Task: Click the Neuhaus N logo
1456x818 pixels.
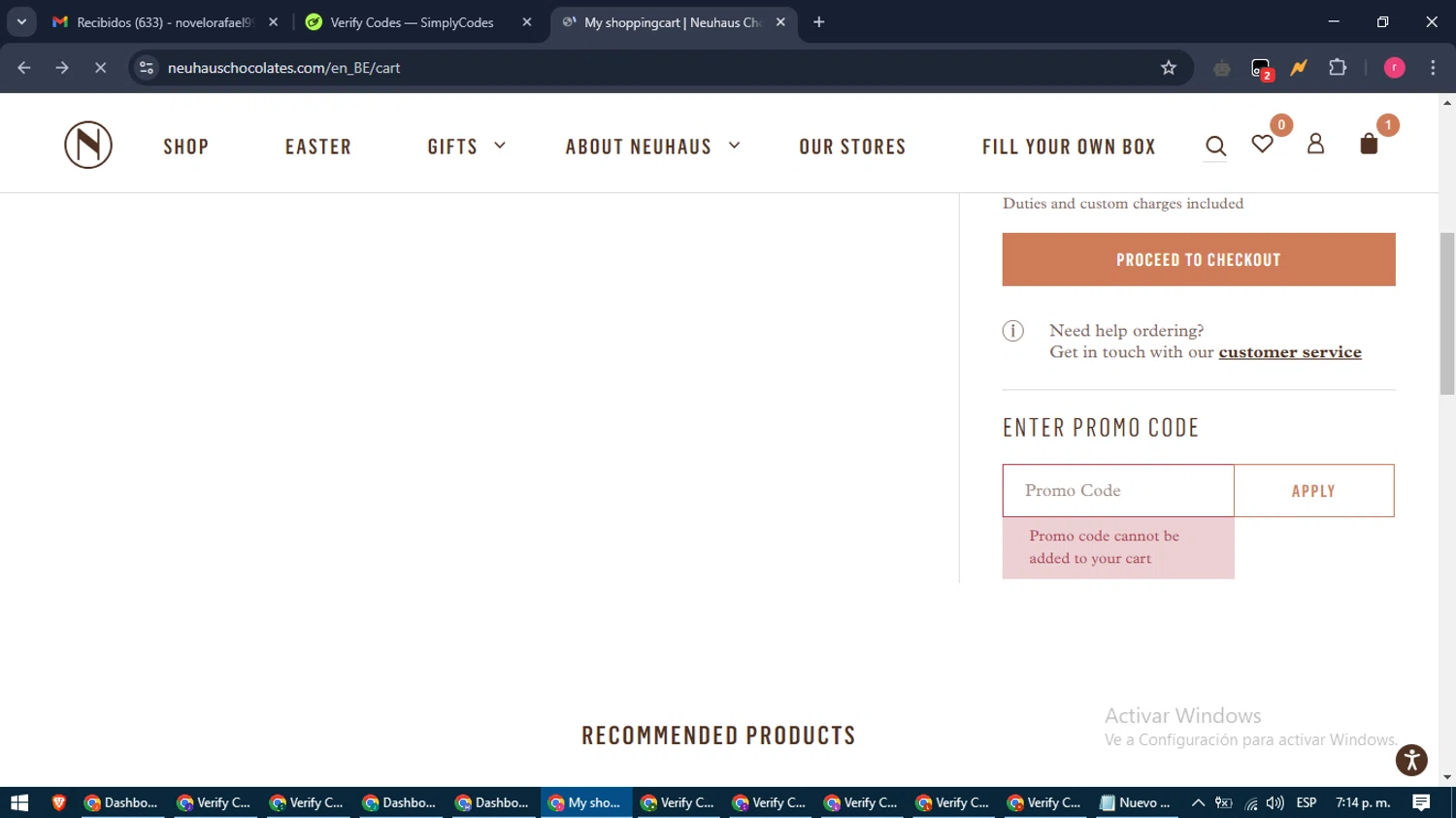Action: tap(88, 145)
